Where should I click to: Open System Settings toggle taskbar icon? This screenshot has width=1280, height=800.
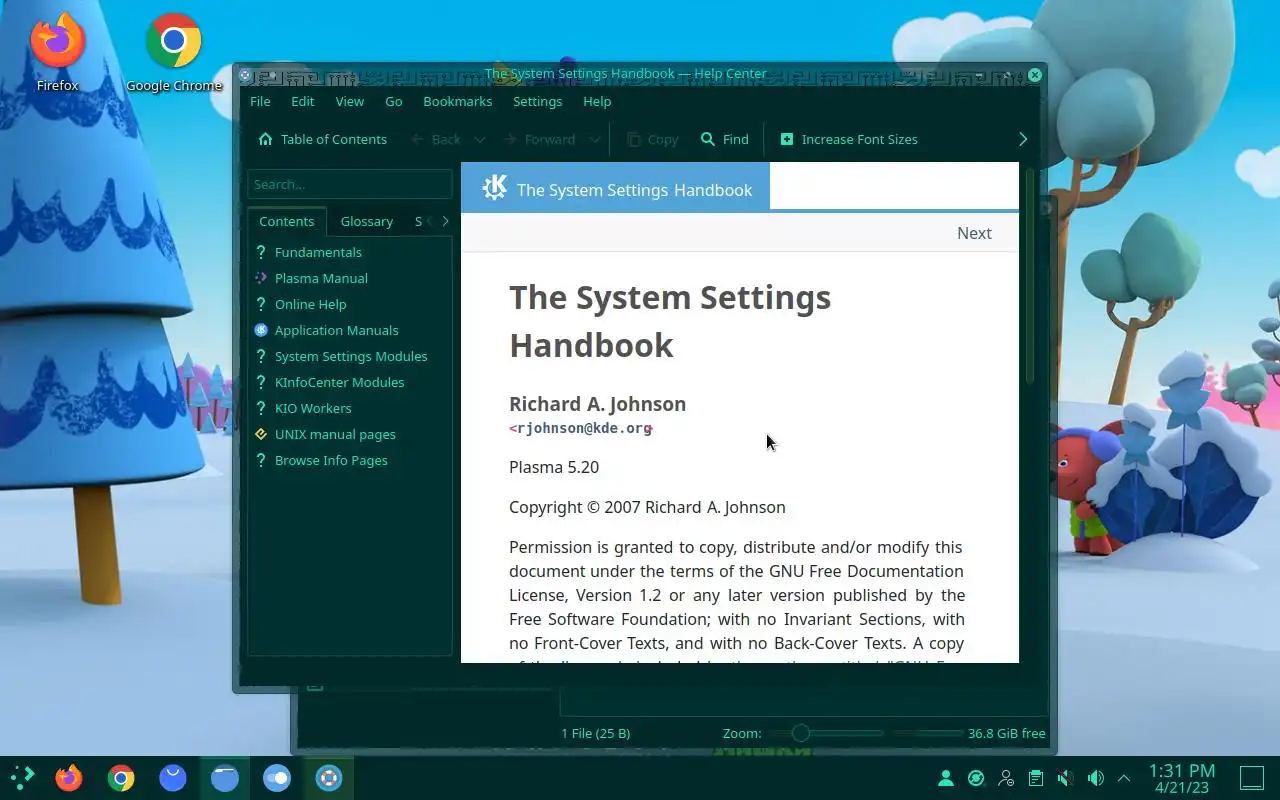(x=277, y=777)
